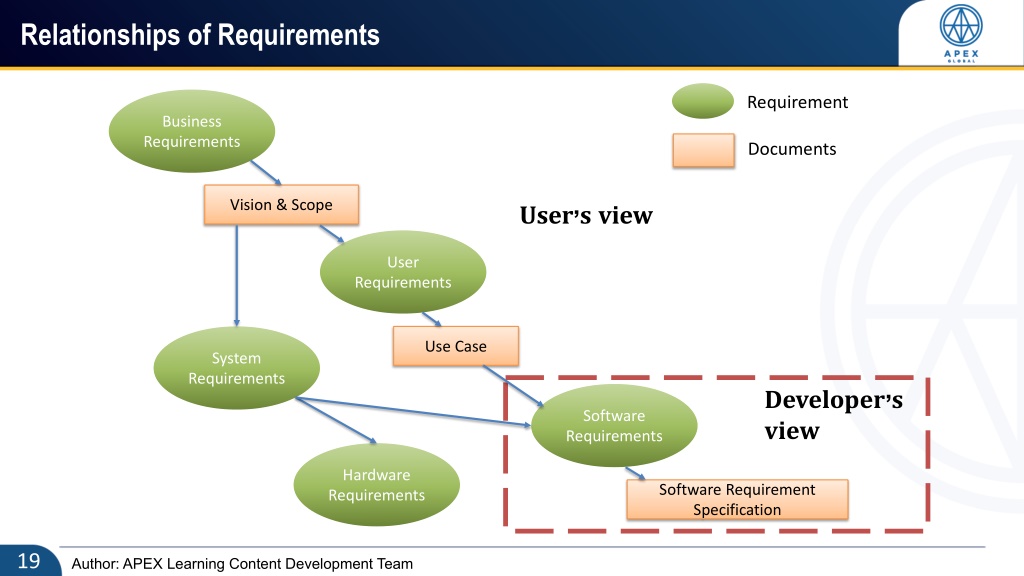Select the System Requirements ellipse
The width and height of the screenshot is (1024, 576).
click(x=236, y=368)
